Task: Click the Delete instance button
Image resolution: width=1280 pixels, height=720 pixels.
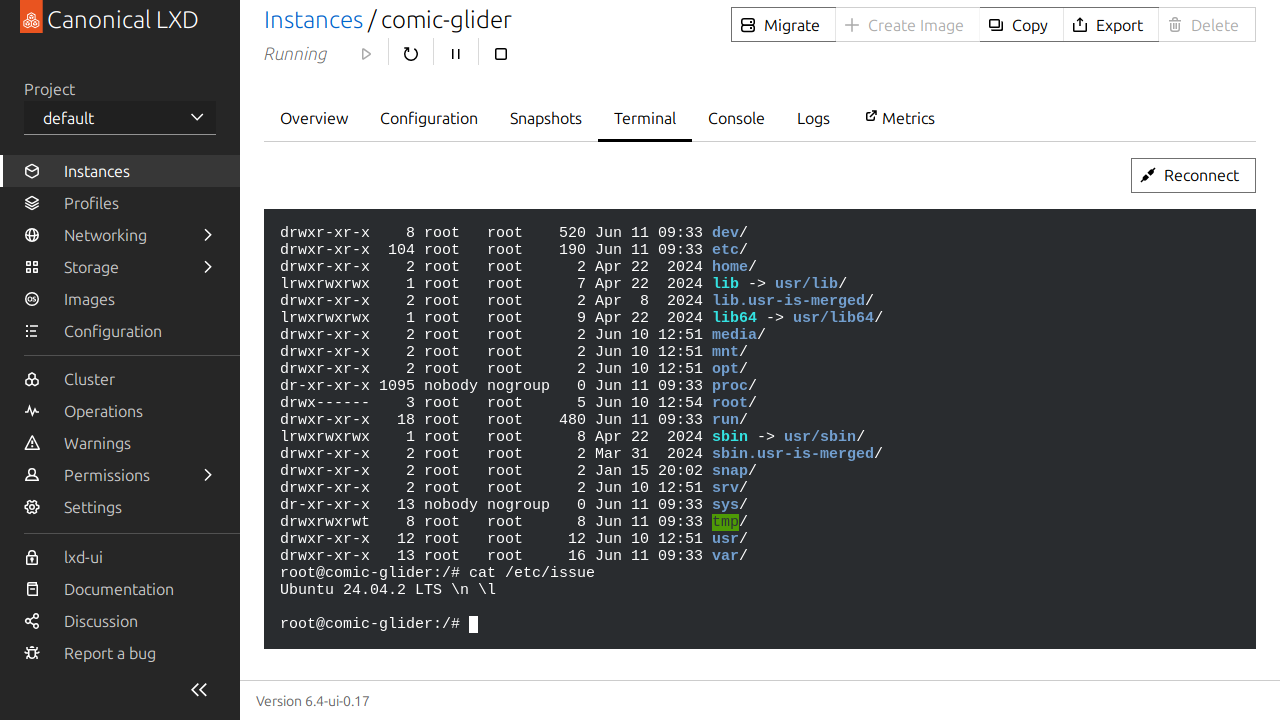Action: [1207, 25]
